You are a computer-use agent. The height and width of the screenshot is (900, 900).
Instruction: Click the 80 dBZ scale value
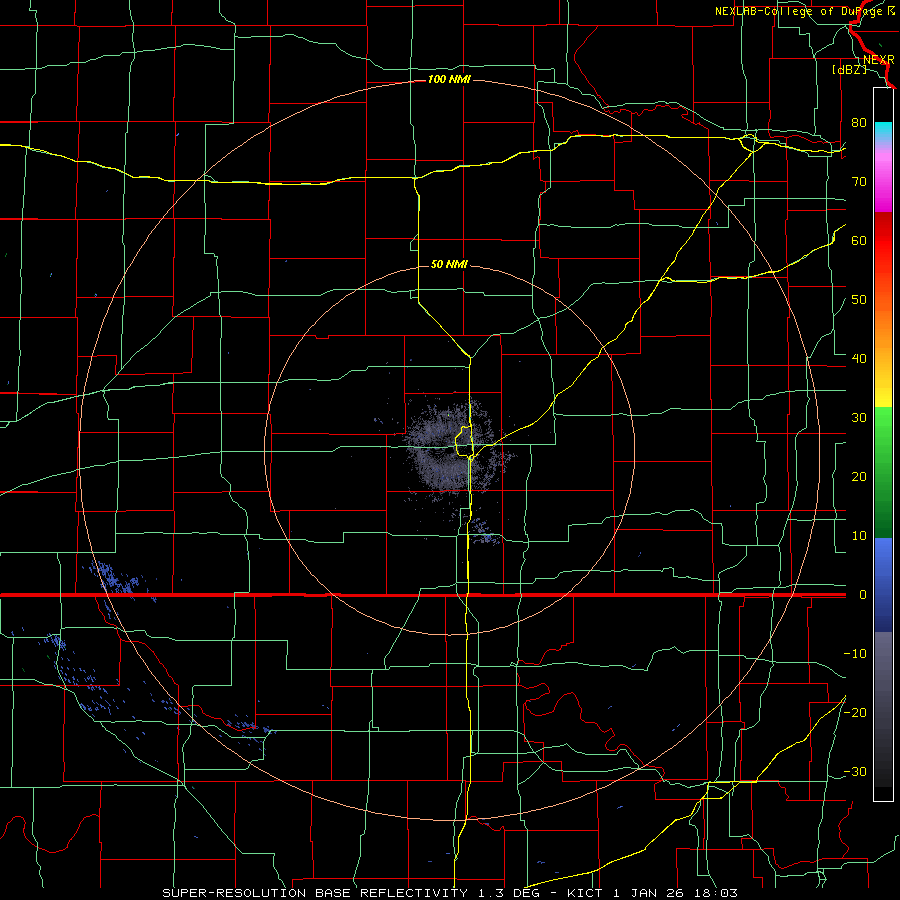click(x=859, y=122)
